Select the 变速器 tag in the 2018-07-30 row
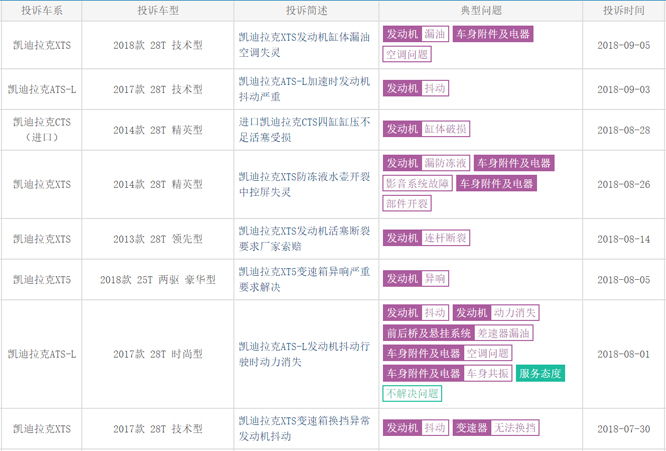666x451 pixels. pos(471,428)
